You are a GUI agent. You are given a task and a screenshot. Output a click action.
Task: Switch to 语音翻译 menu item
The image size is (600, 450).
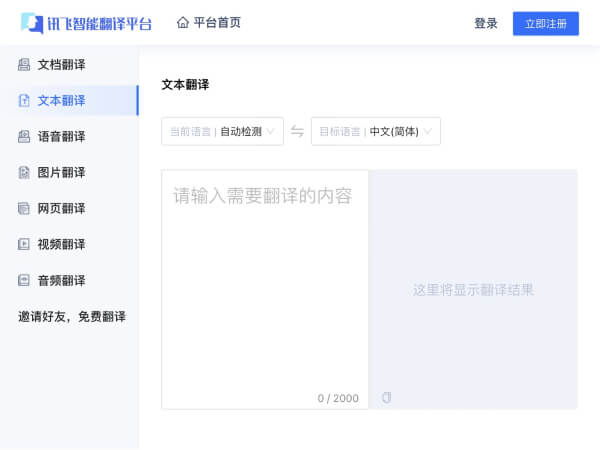61,137
